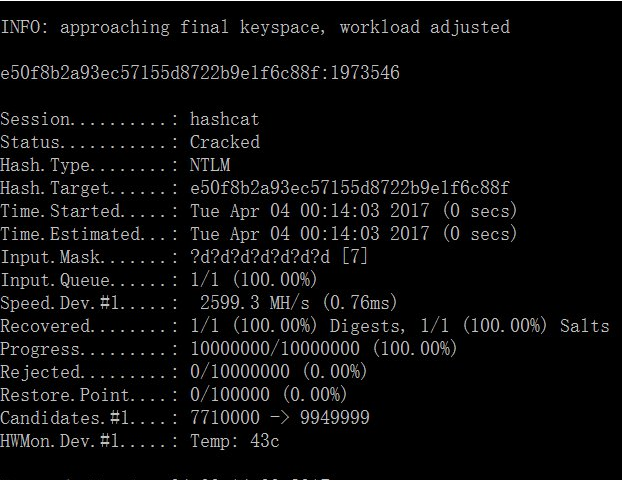Click the Hash.Type value NTLM

coord(210,165)
